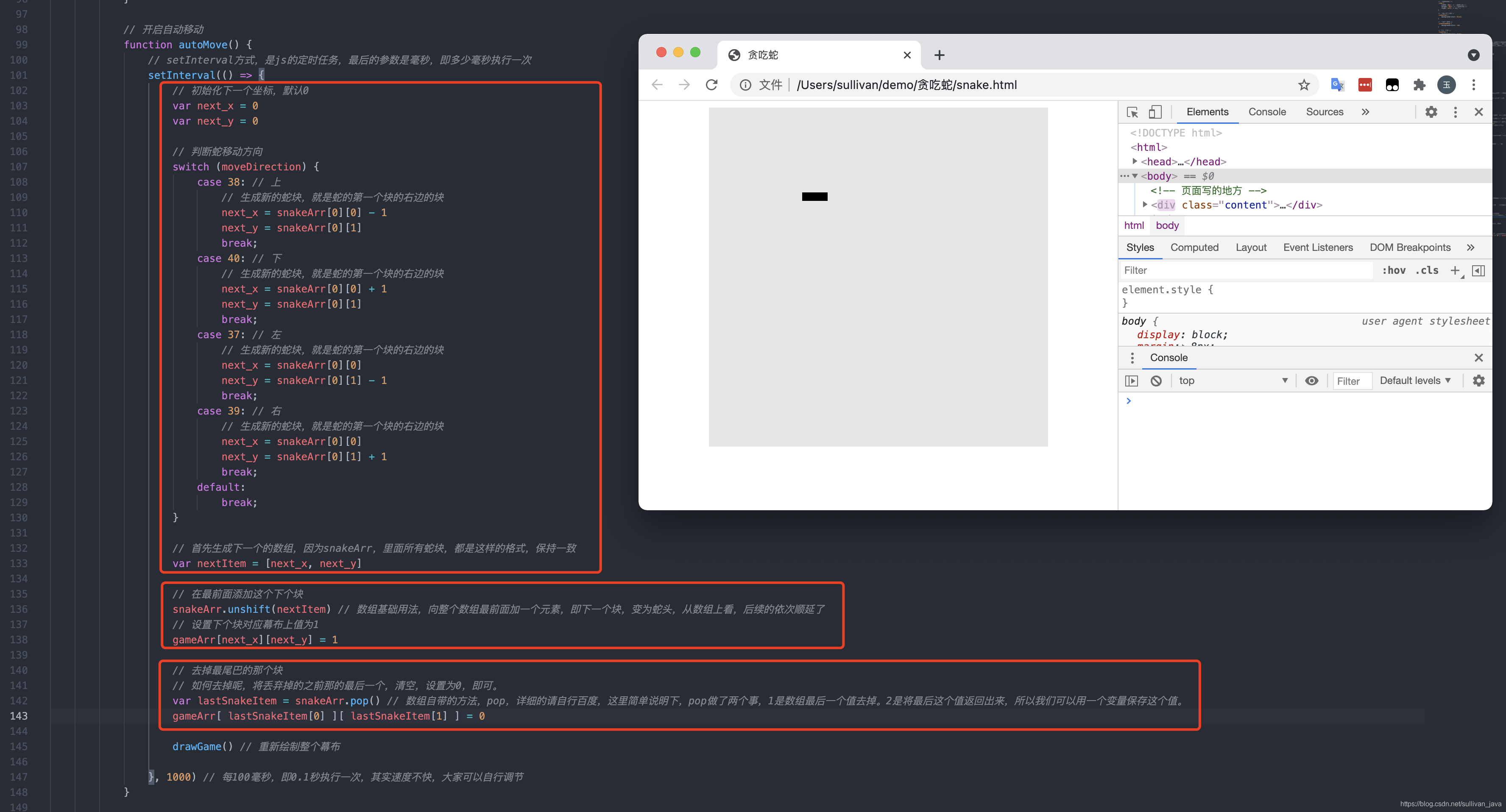Click the console Filter input field
This screenshot has width=1506, height=812.
pyautogui.click(x=1352, y=381)
